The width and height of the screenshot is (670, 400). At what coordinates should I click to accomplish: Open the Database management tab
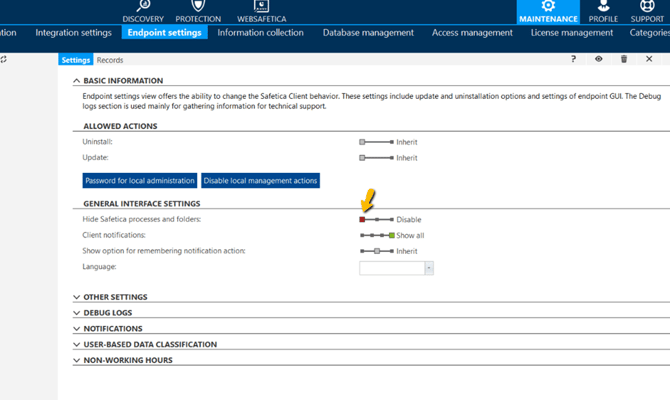pyautogui.click(x=368, y=33)
